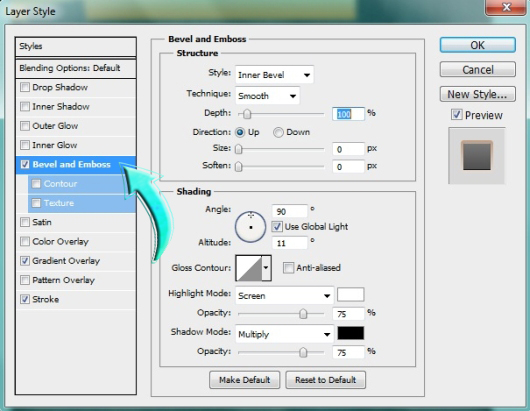Open the Highlight Mode Screen dropdown
Screen dimensions: 530x411
point(285,296)
